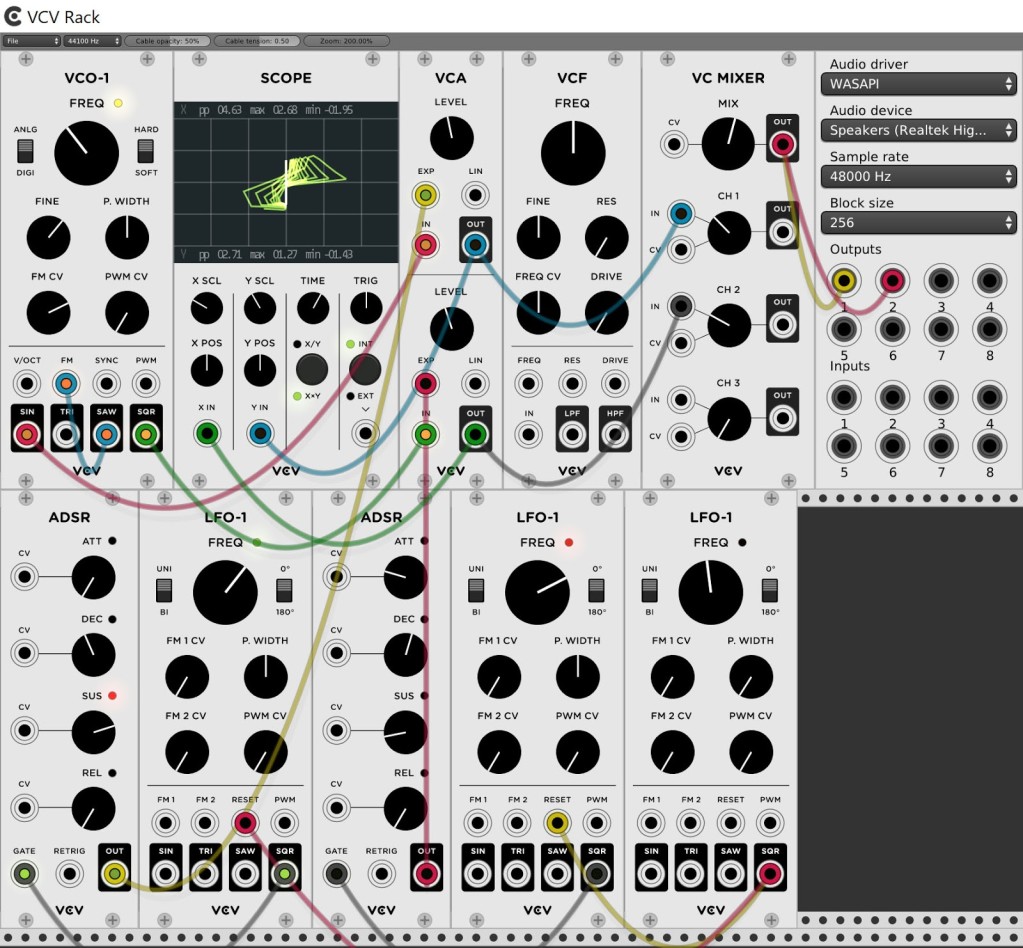Click audio output jack 1

(845, 281)
